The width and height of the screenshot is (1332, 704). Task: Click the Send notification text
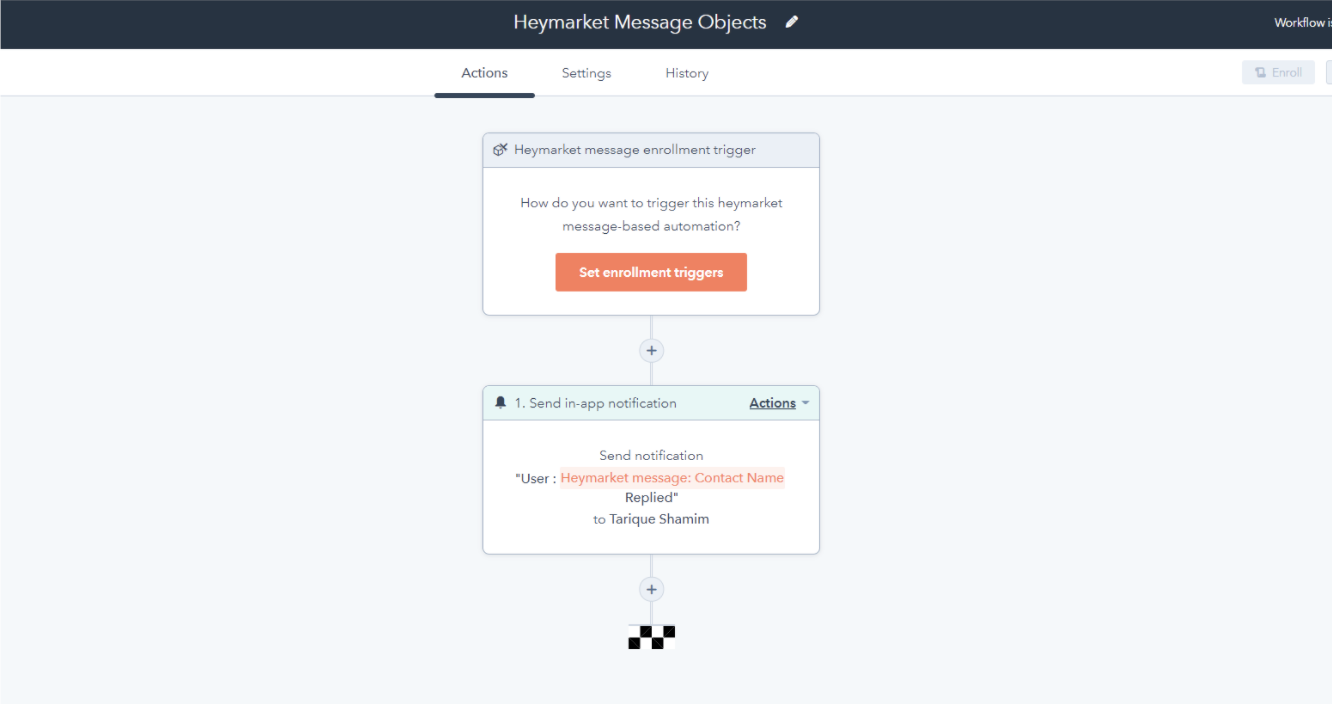651,455
